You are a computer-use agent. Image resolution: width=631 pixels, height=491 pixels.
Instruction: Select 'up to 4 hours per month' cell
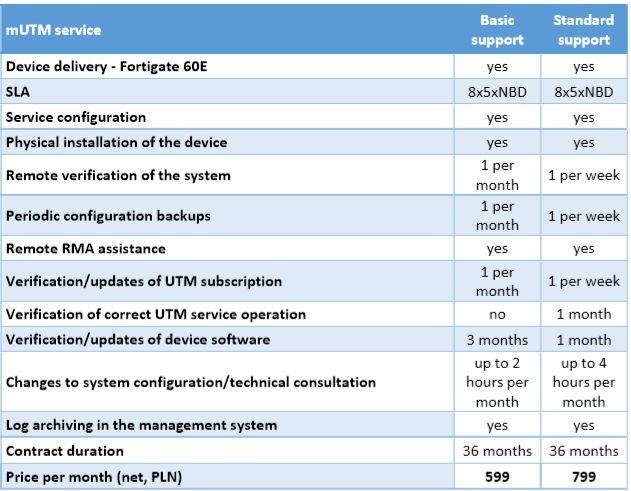point(584,382)
